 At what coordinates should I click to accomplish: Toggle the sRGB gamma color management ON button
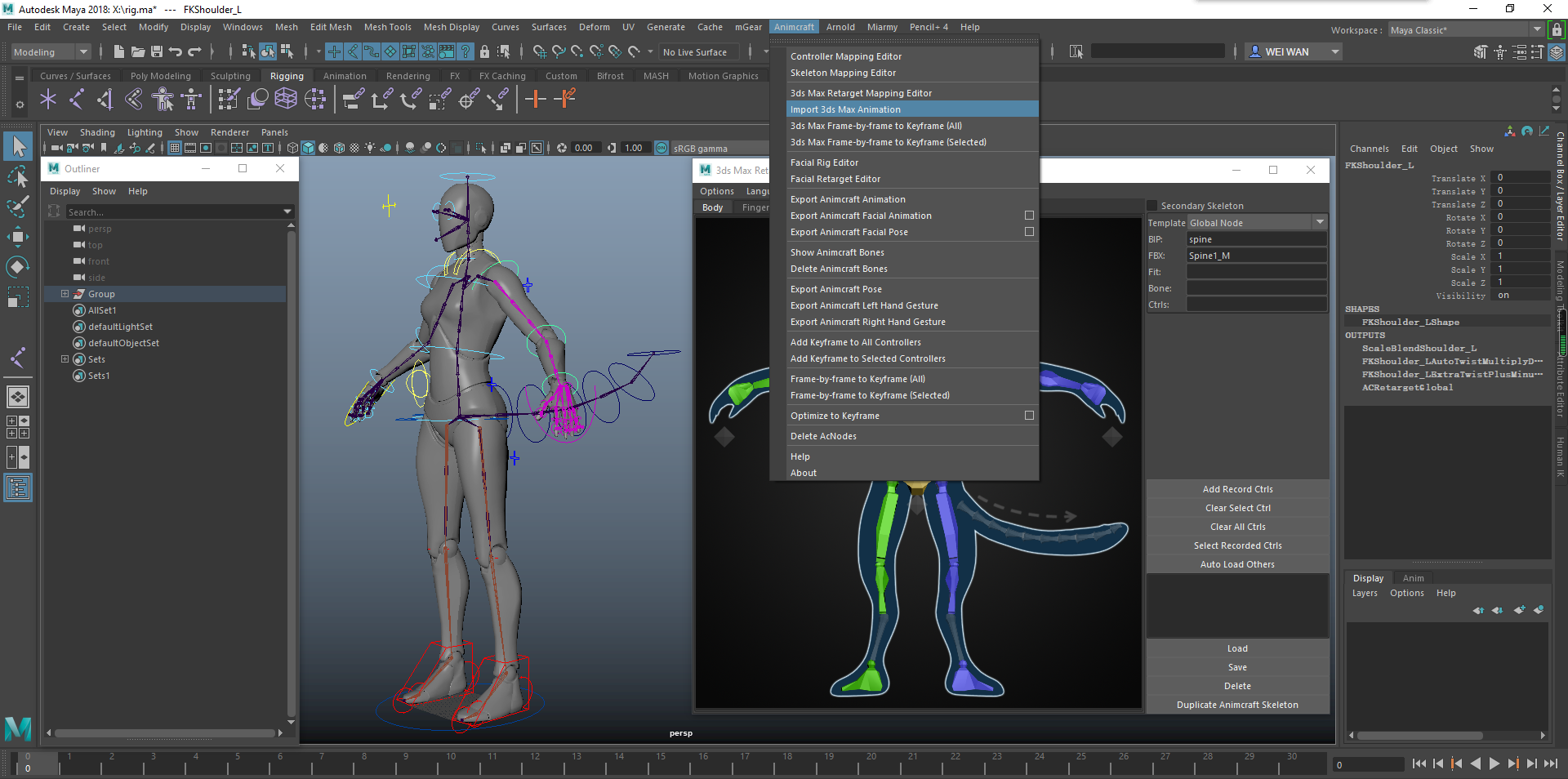coord(661,148)
